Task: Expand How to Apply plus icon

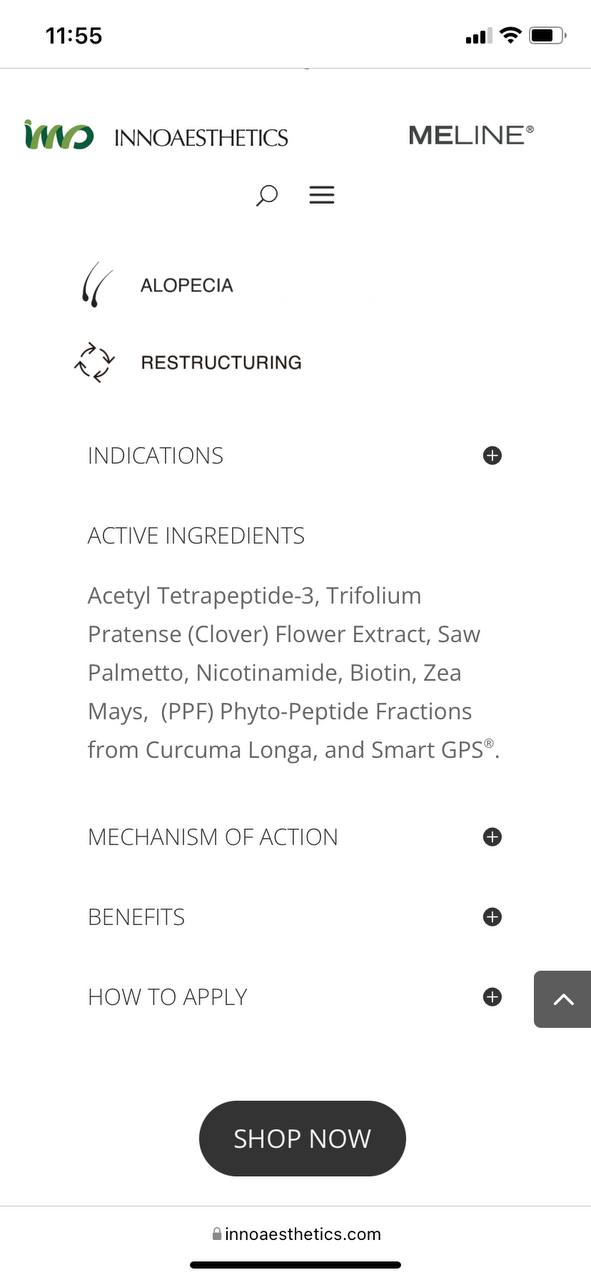Action: (x=492, y=997)
